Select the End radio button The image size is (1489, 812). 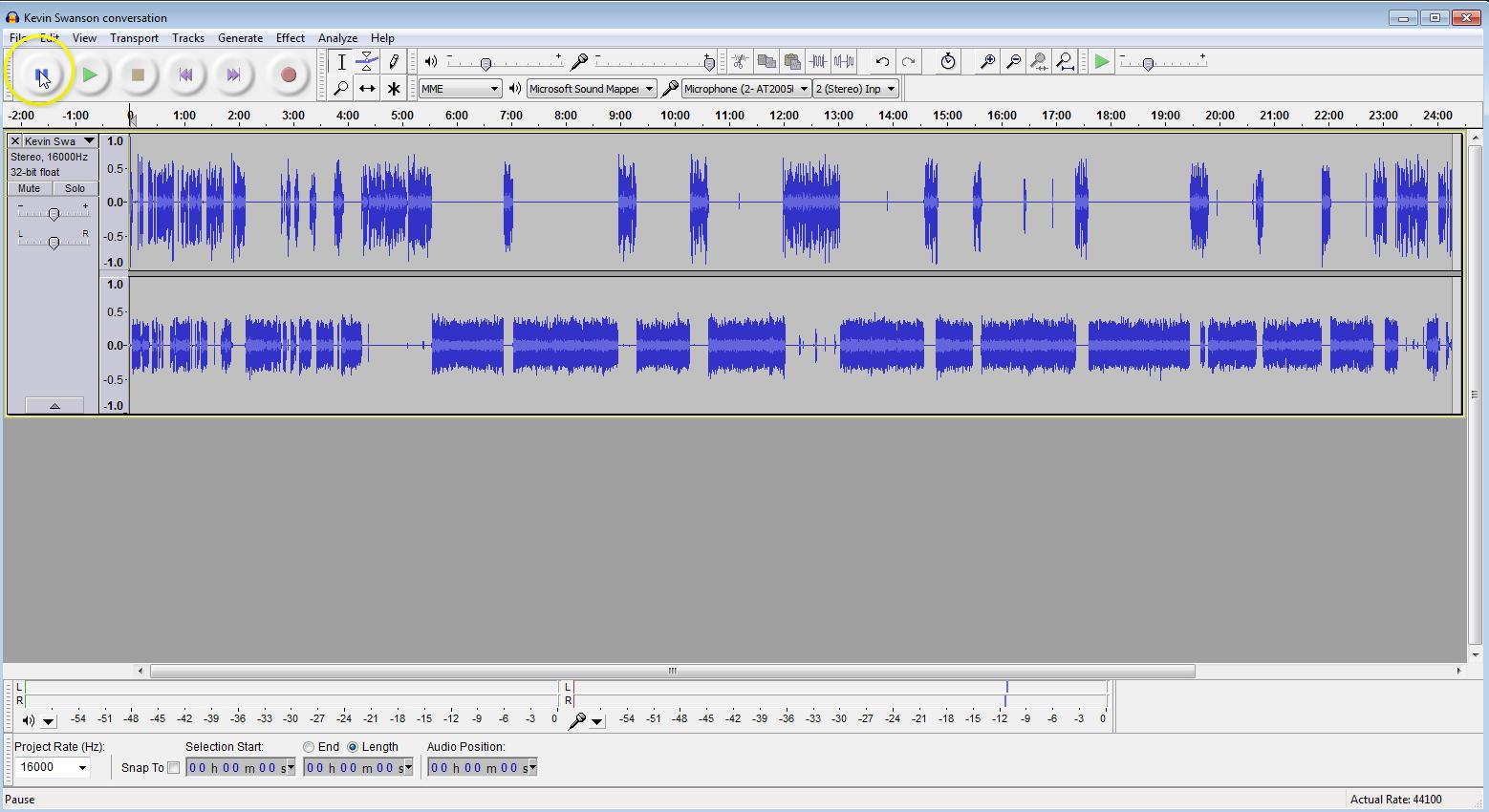(309, 746)
